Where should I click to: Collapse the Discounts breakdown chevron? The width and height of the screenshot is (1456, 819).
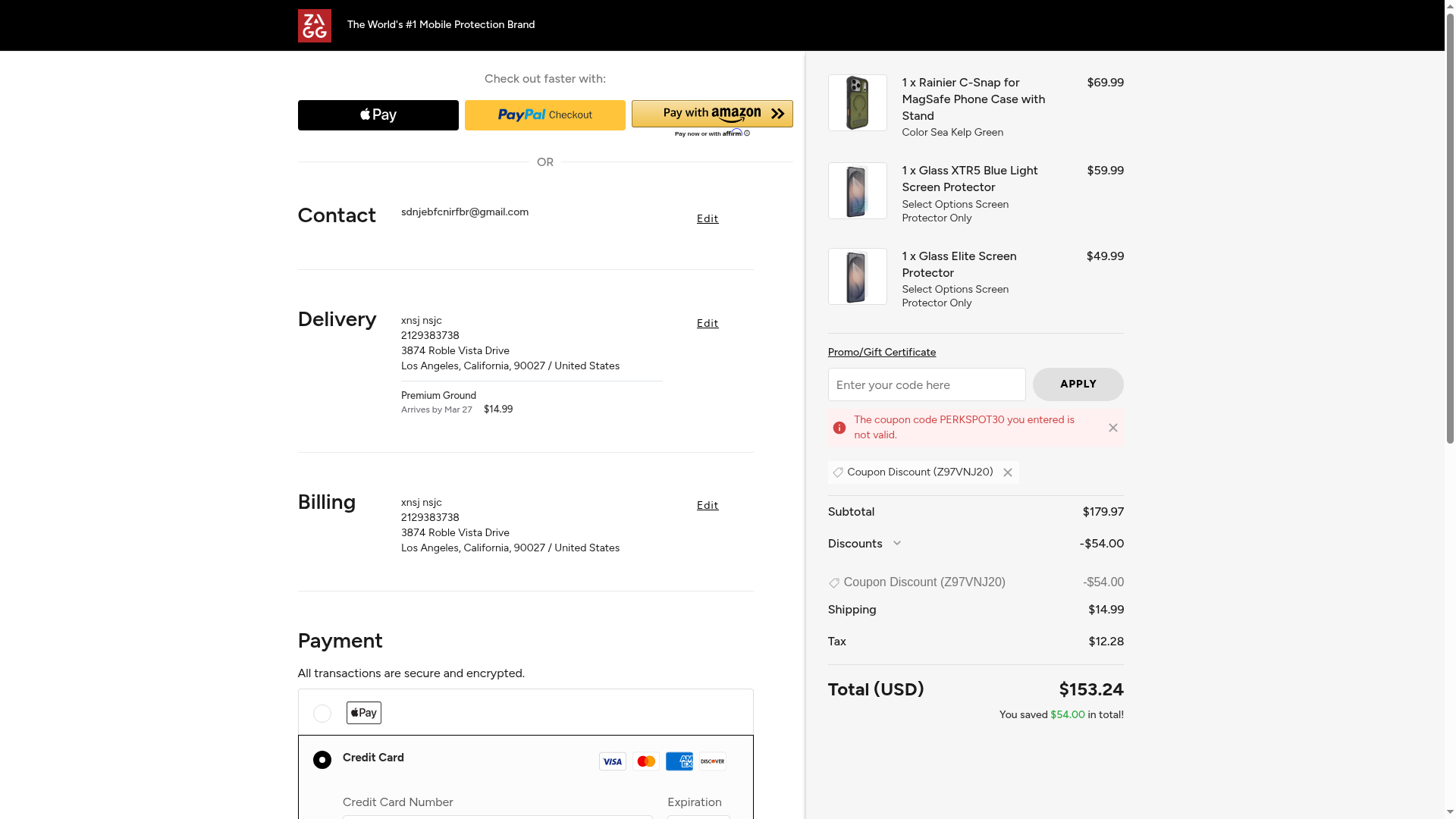coord(897,544)
